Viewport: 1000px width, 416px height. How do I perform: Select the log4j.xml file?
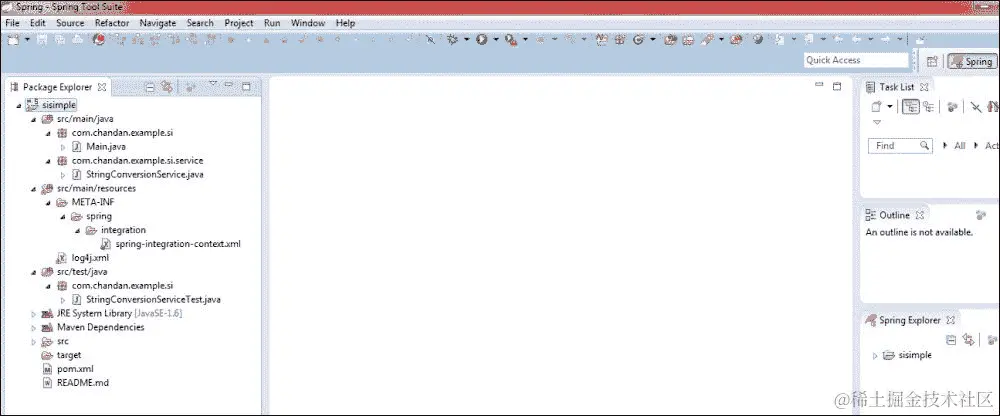pyautogui.click(x=83, y=258)
